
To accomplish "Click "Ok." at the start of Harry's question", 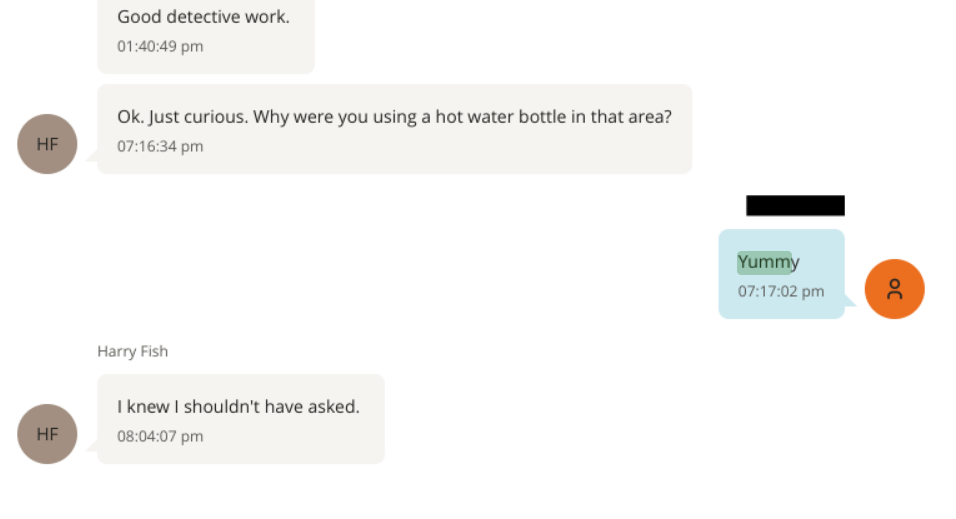I will [x=130, y=117].
